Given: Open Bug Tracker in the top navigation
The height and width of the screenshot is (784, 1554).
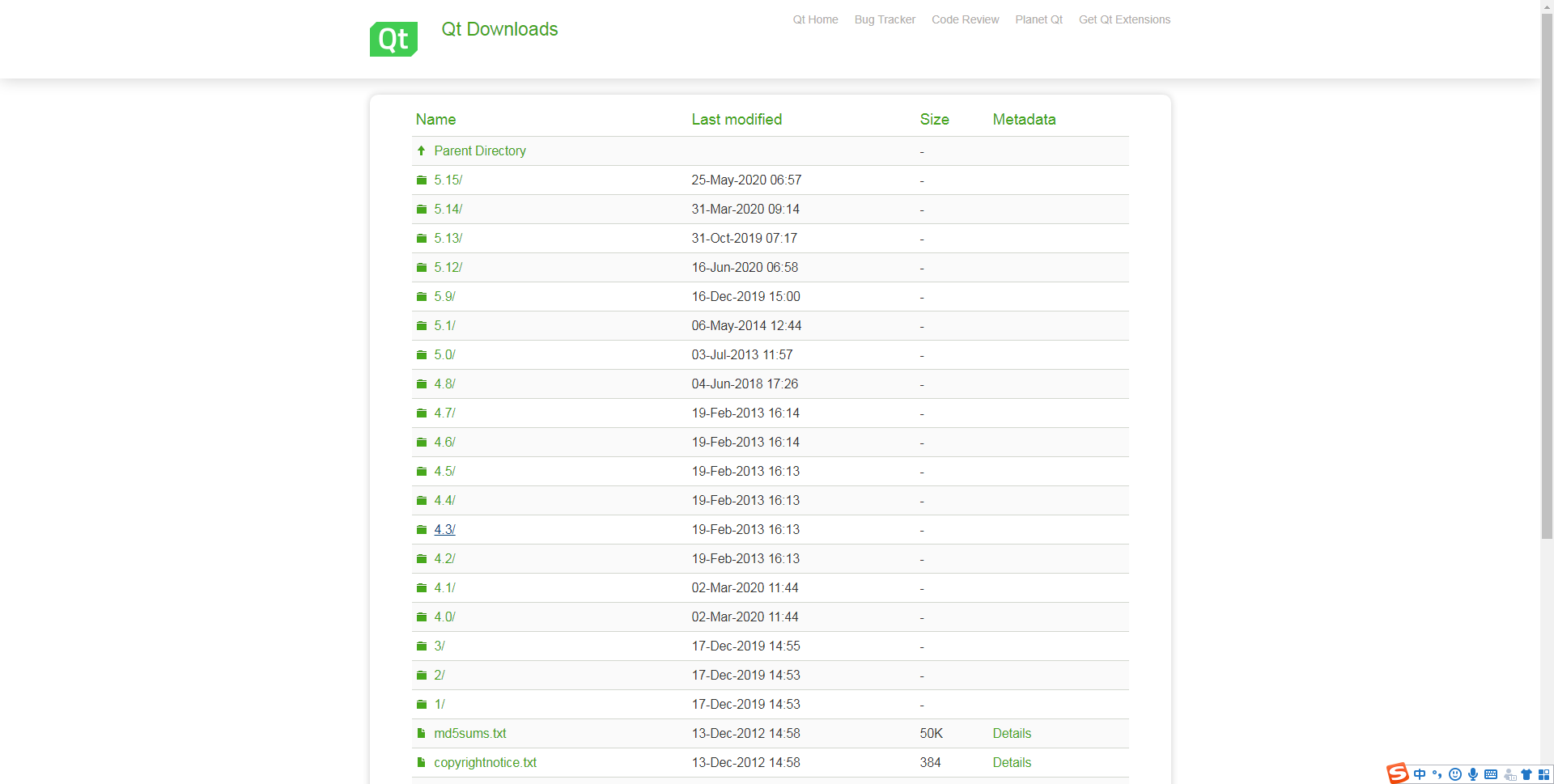Looking at the screenshot, I should [x=885, y=19].
